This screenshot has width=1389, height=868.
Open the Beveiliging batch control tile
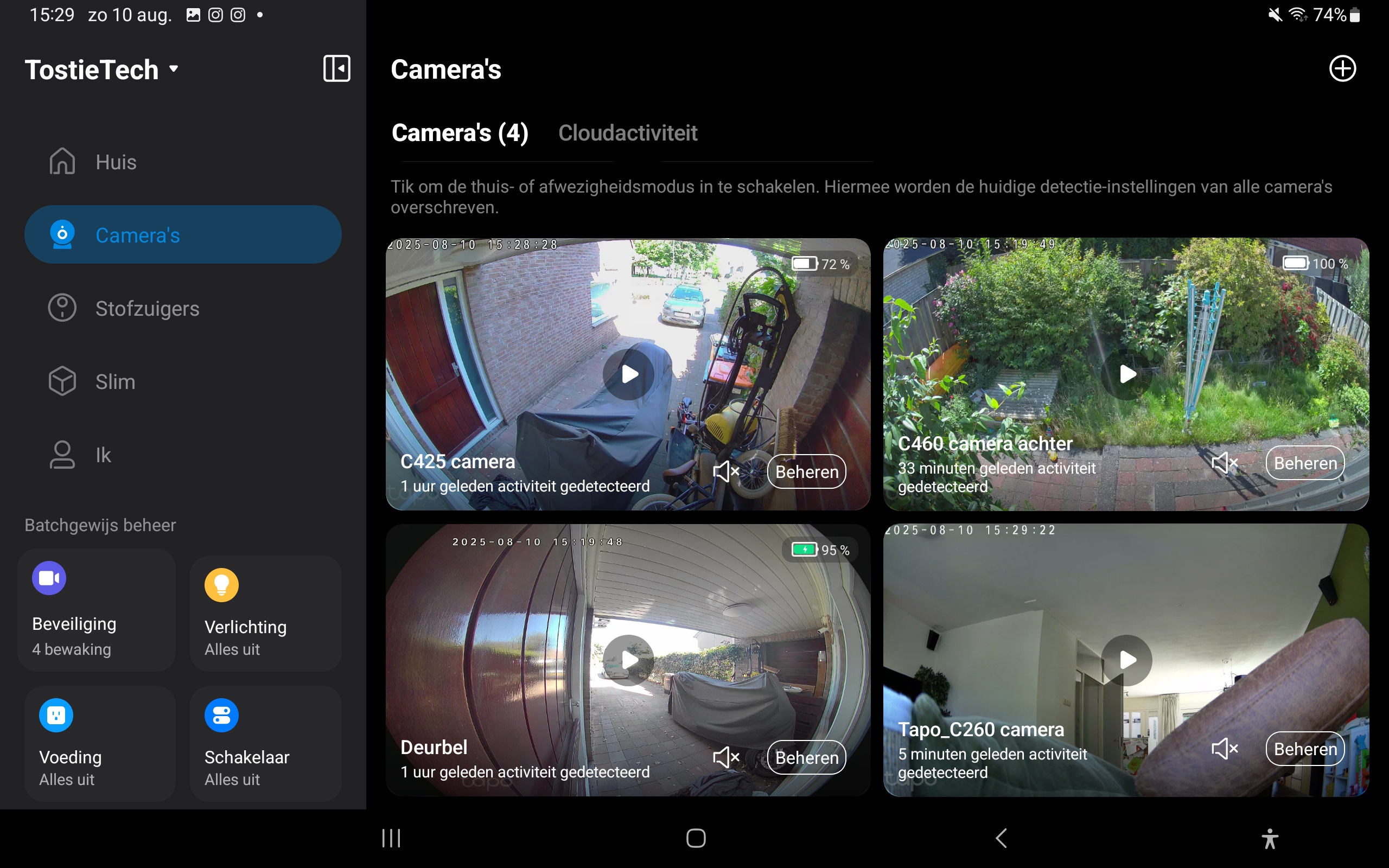click(97, 610)
